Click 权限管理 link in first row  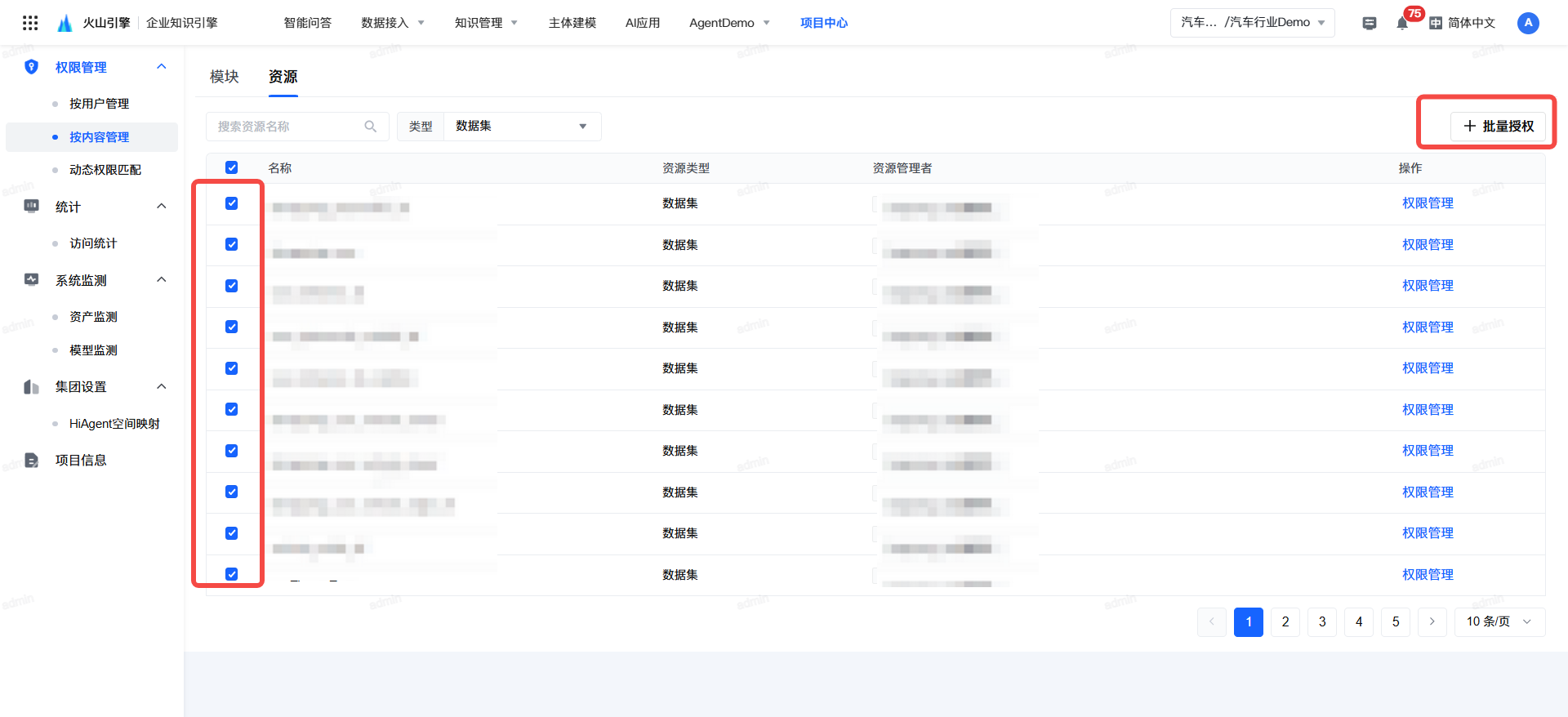coord(1427,203)
